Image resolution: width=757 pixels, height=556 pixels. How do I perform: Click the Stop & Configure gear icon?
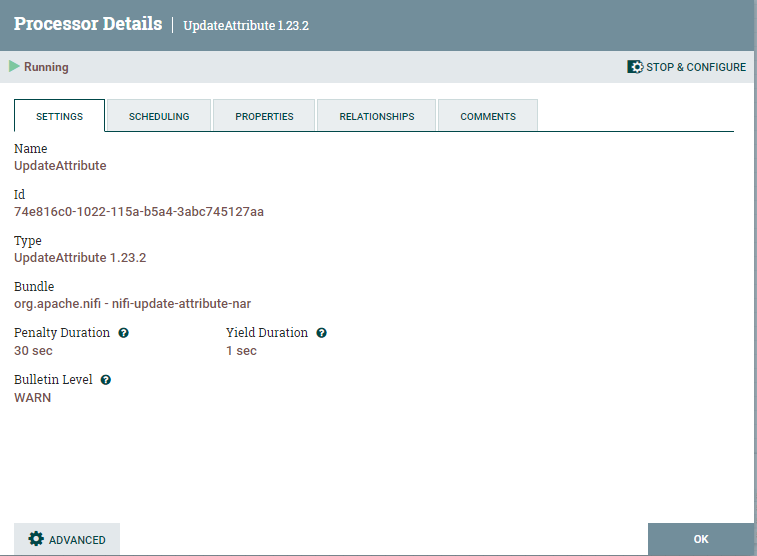click(x=635, y=67)
